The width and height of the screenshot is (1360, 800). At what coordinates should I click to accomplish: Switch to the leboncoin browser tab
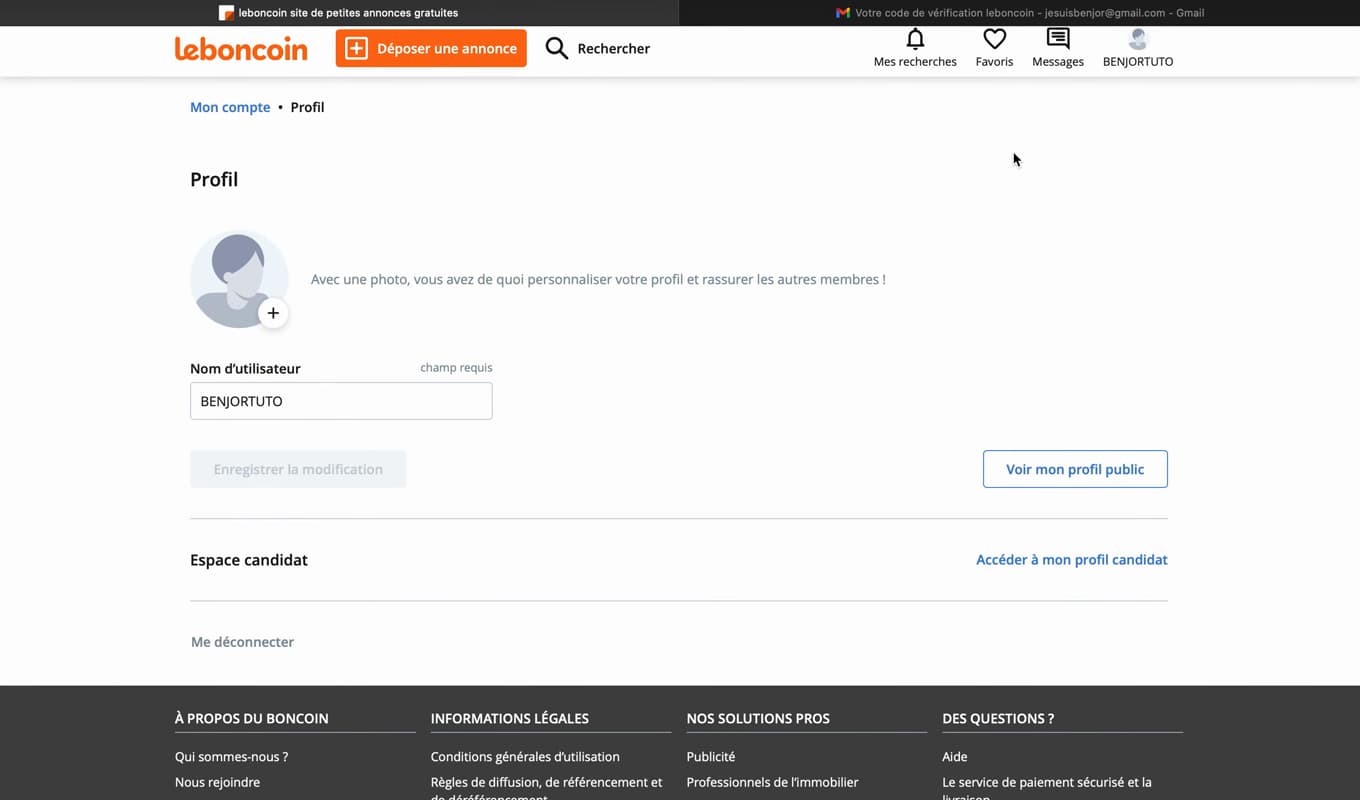(x=339, y=13)
